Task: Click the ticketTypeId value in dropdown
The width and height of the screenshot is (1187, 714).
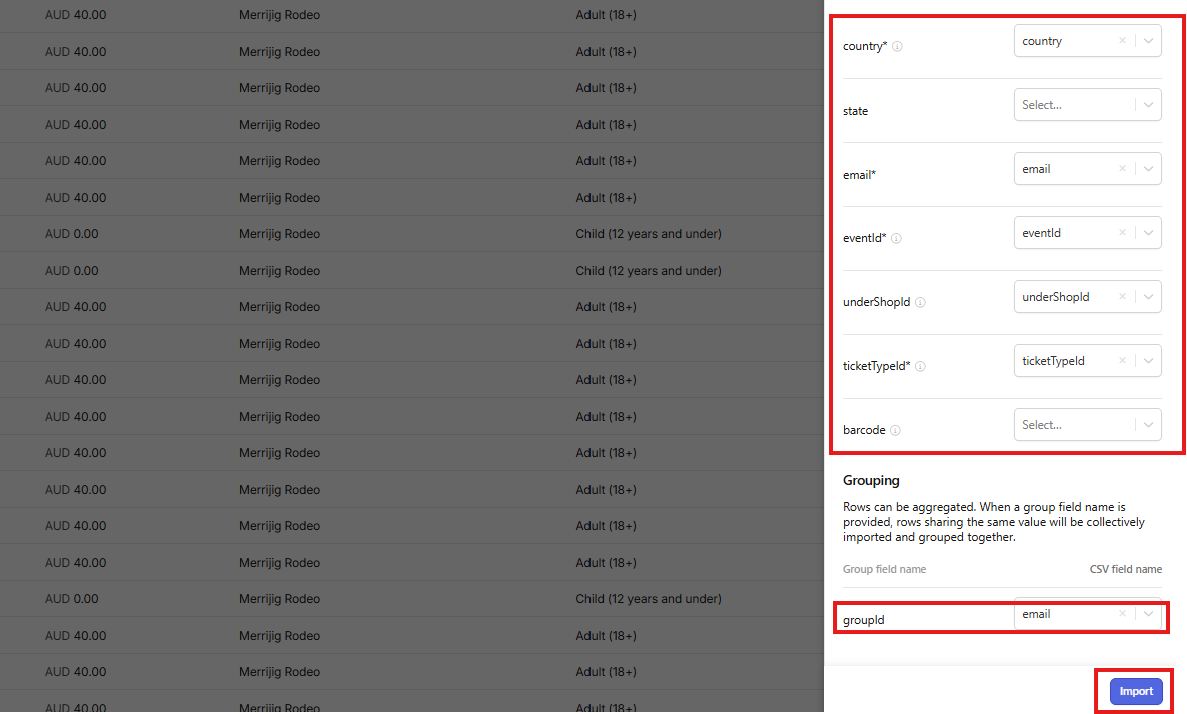Action: [x=1053, y=360]
